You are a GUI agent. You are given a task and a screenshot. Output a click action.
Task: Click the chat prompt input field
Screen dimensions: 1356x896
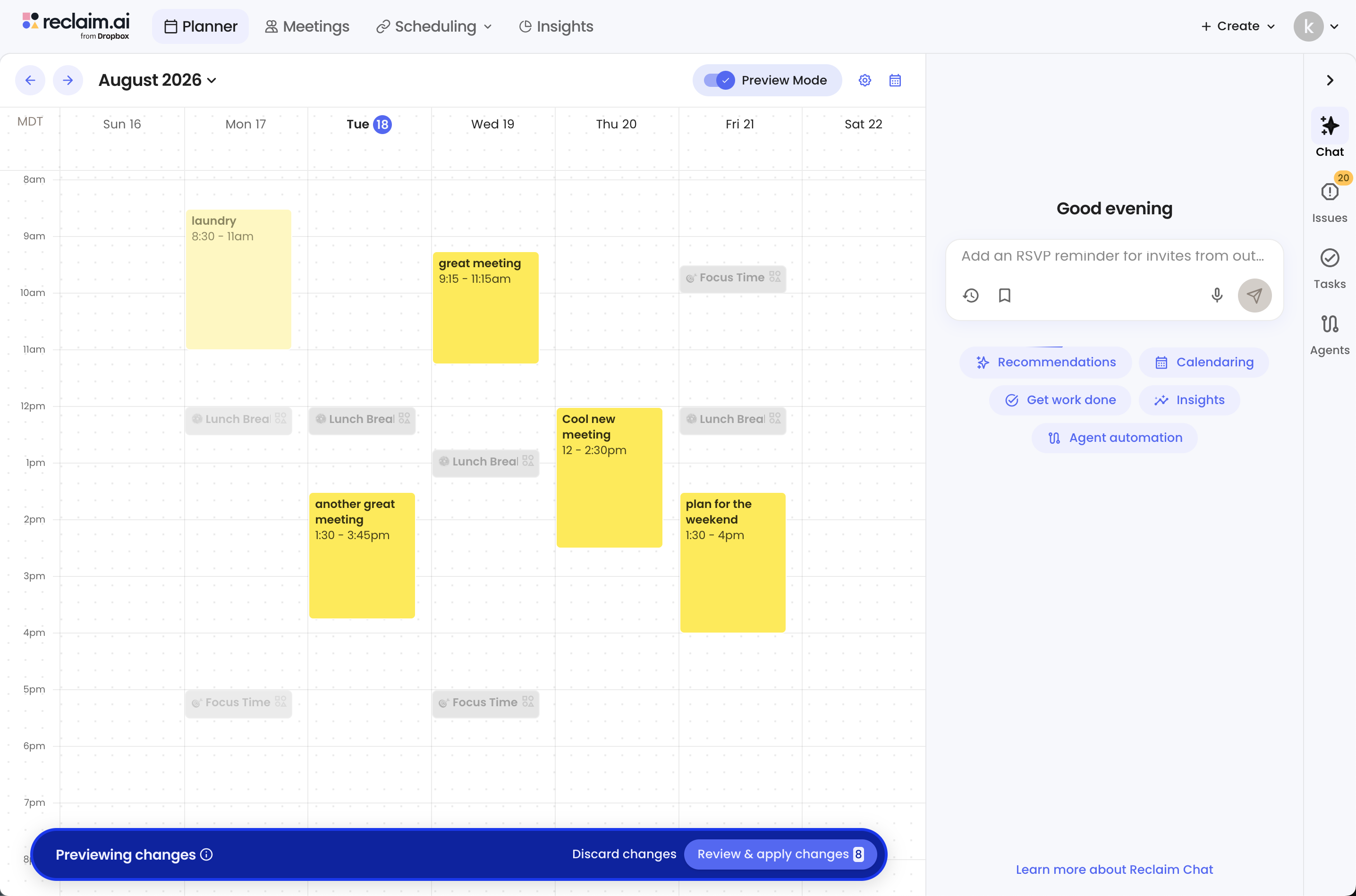click(1113, 256)
